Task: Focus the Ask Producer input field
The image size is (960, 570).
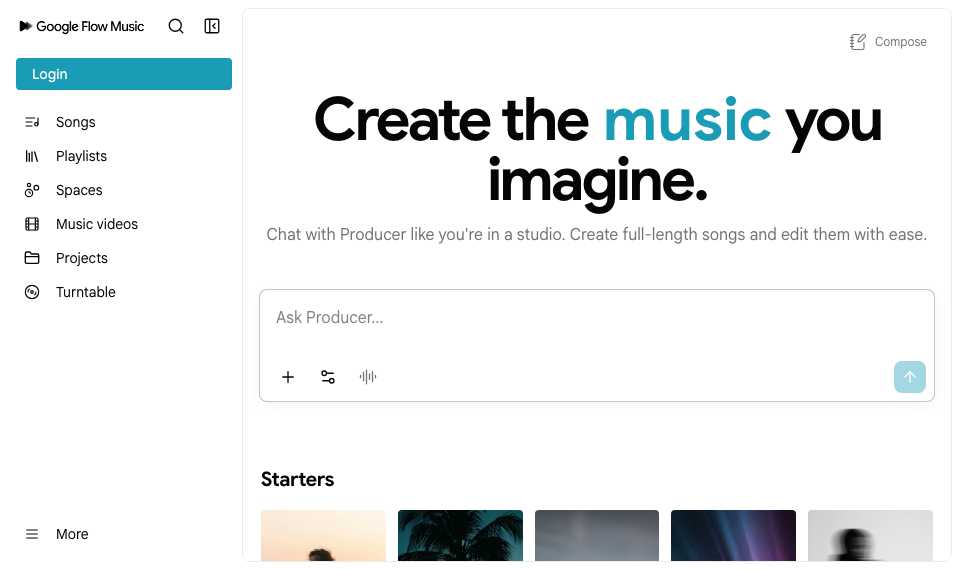Action: [x=596, y=318]
